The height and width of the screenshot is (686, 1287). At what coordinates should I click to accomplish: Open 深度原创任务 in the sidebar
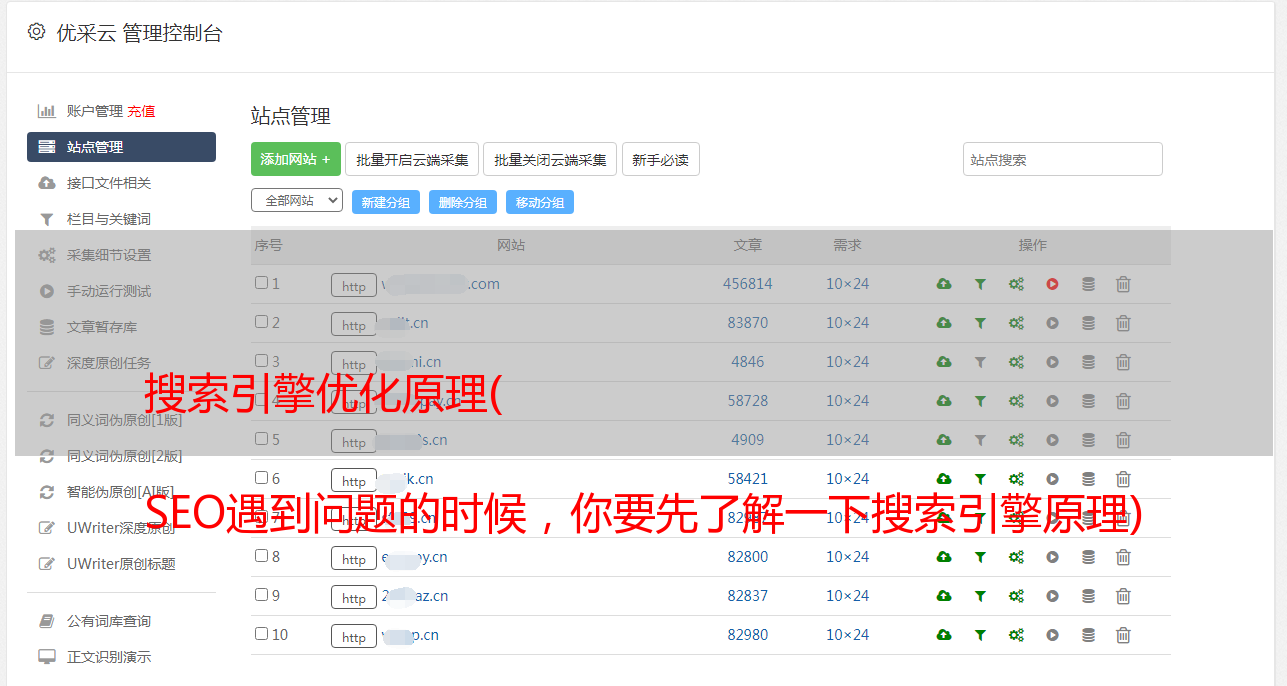109,363
